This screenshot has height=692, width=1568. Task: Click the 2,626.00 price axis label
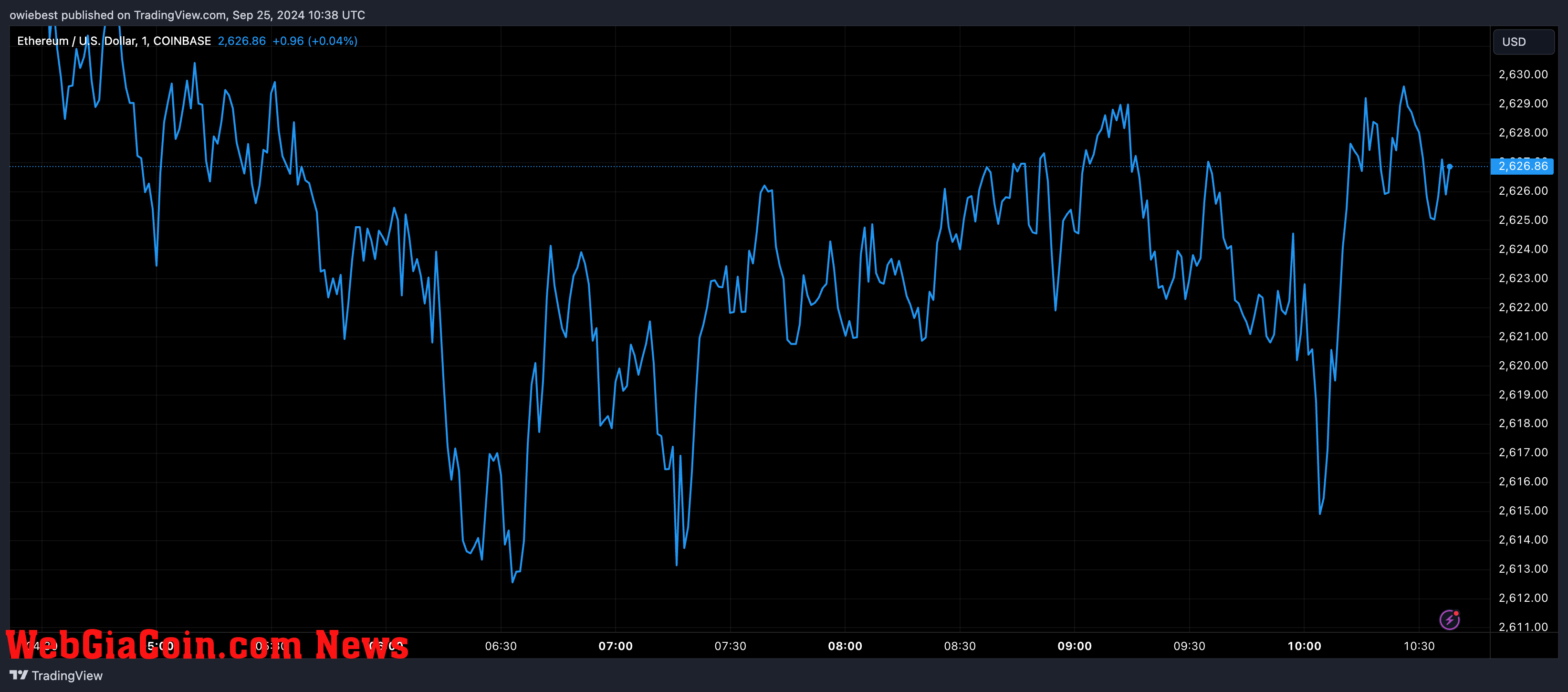click(1523, 191)
